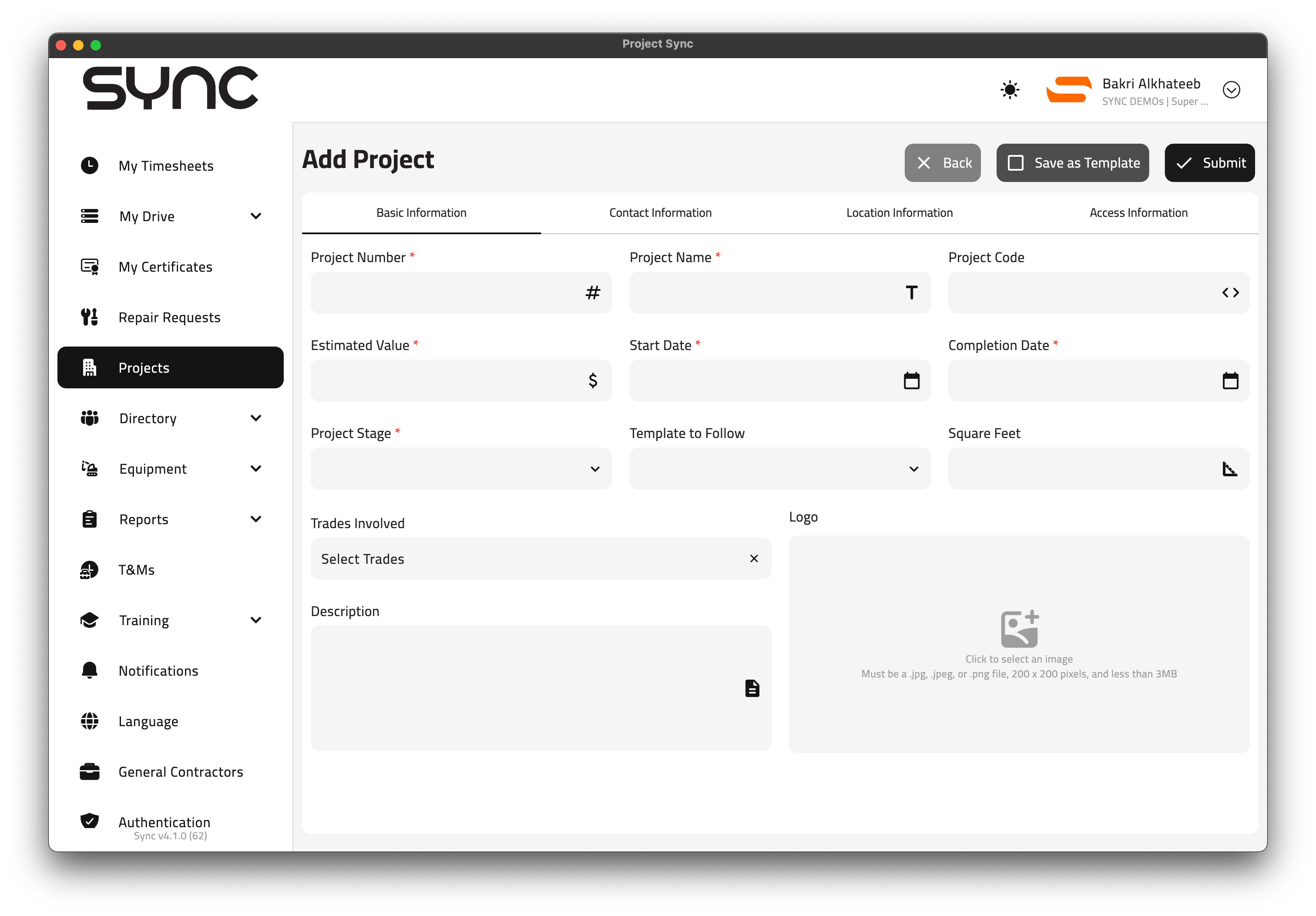Open My Certificates page link
The width and height of the screenshot is (1316, 916).
tap(170, 266)
